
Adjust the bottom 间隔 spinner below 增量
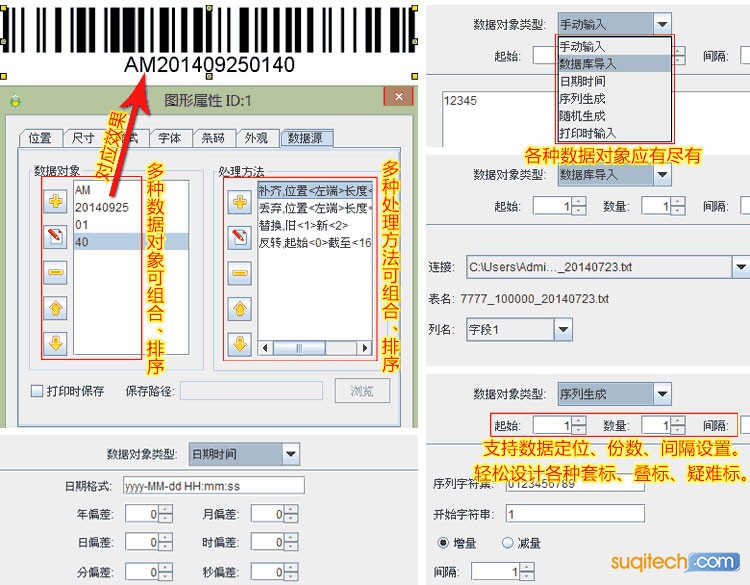(x=527, y=571)
